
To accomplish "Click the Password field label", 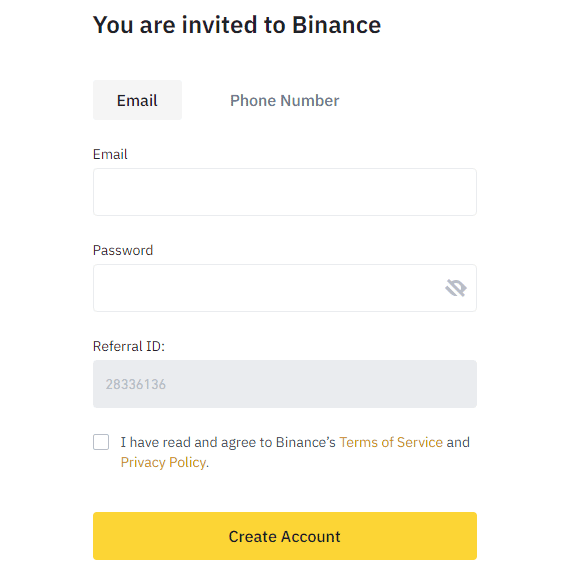I will click(x=123, y=250).
